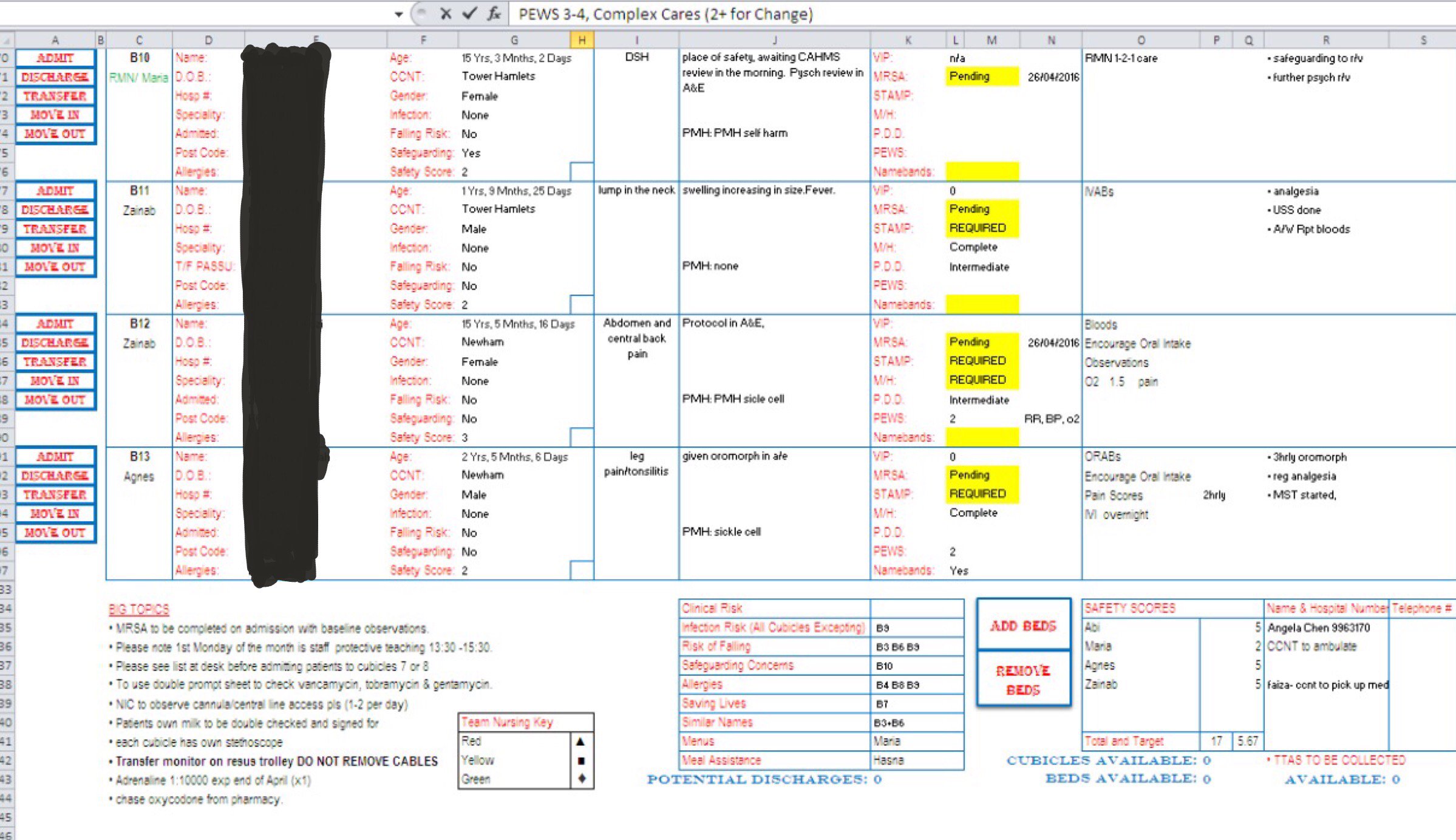
Task: Select the 'safeguarding to r/v' task for B10
Action: tap(1315, 58)
